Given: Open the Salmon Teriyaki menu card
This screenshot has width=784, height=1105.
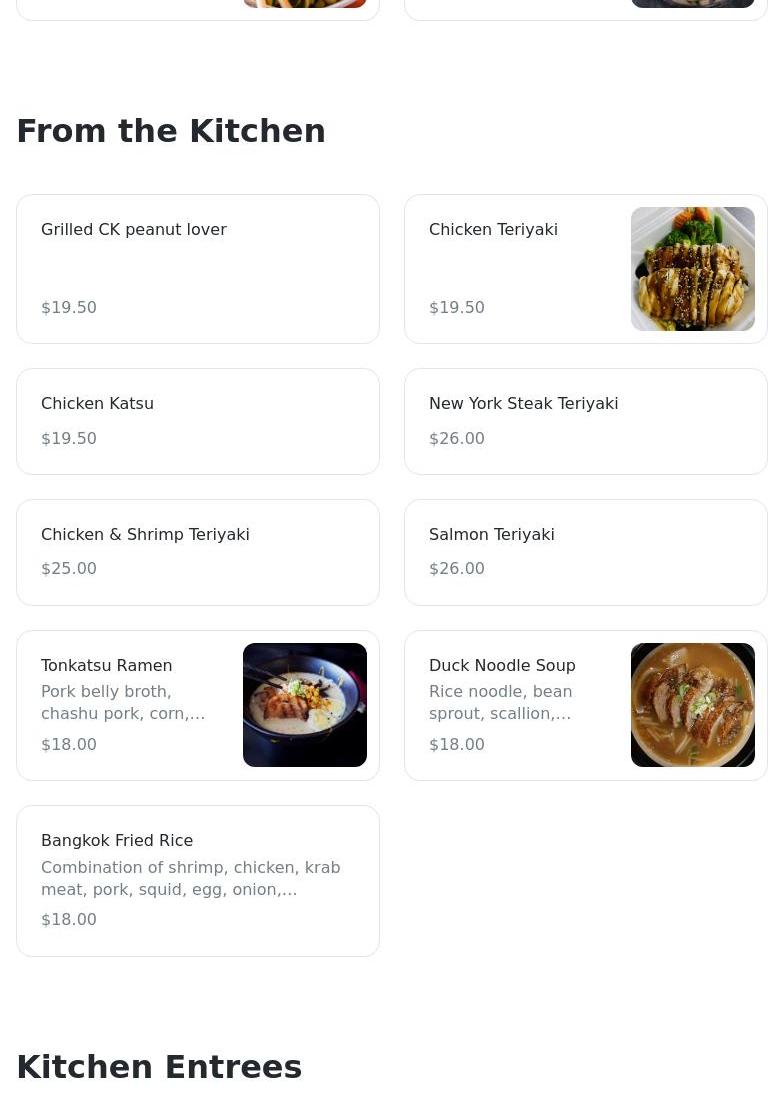Looking at the screenshot, I should tap(585, 551).
